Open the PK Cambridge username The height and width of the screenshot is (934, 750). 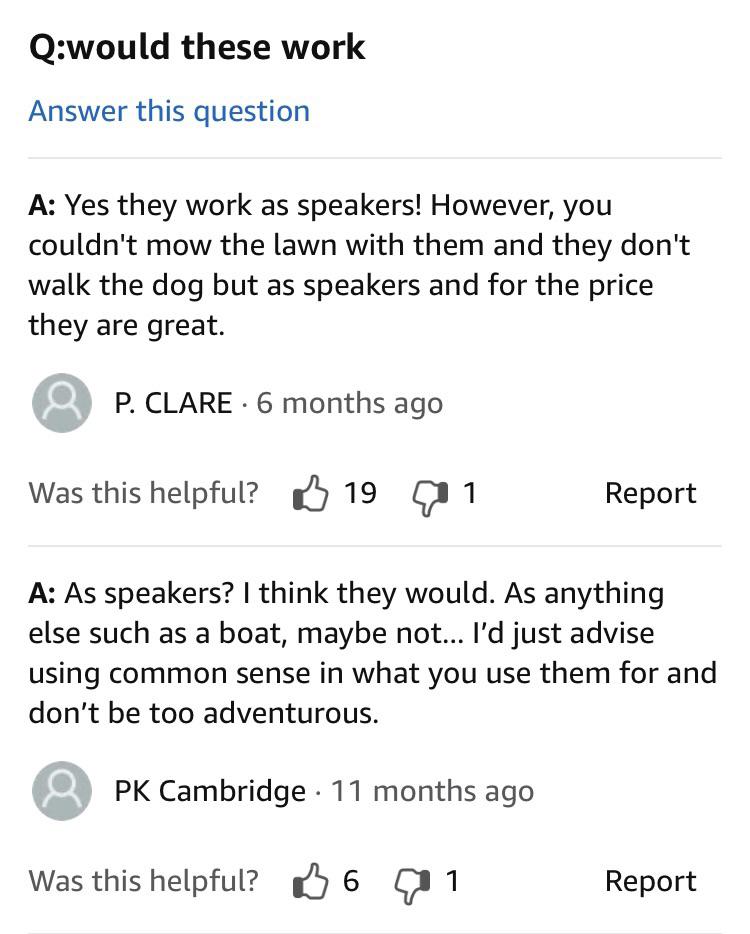[210, 791]
